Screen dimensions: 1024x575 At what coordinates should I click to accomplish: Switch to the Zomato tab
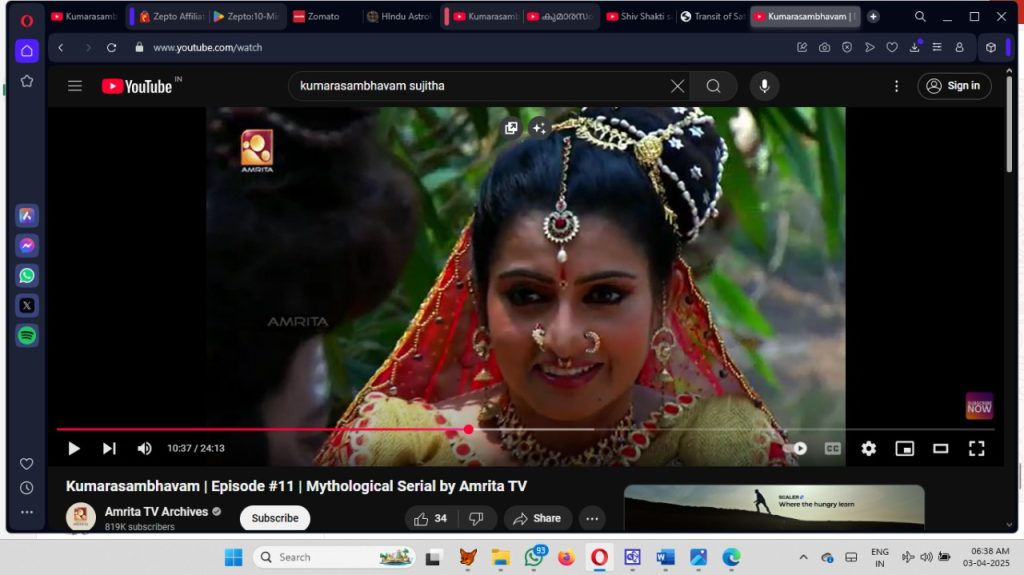321,16
